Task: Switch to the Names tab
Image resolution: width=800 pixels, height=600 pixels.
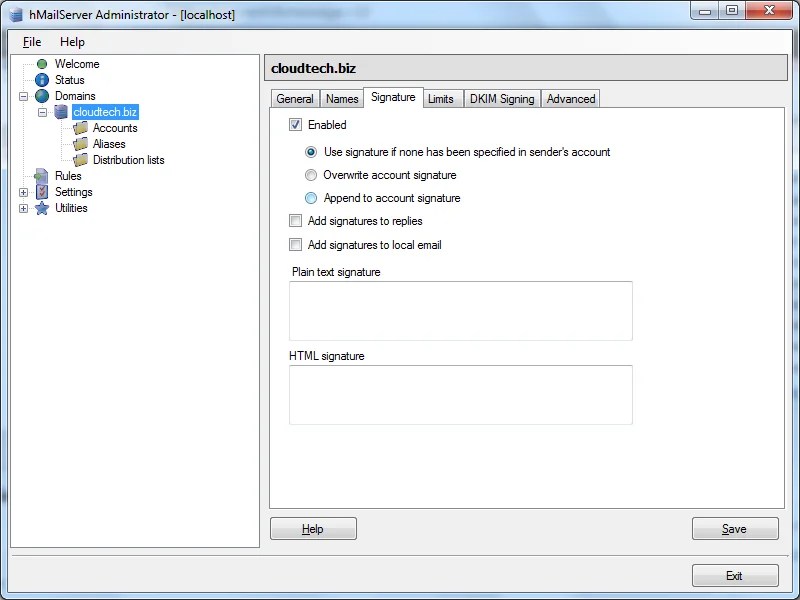Action: point(342,98)
